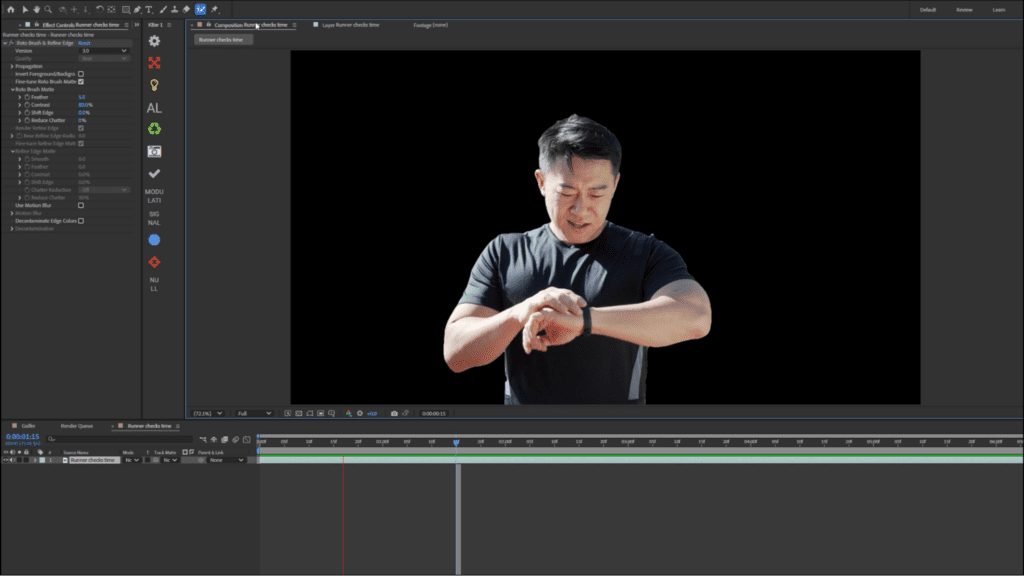This screenshot has width=1024, height=576.
Task: Pick the Hand tool
Action: click(36, 9)
